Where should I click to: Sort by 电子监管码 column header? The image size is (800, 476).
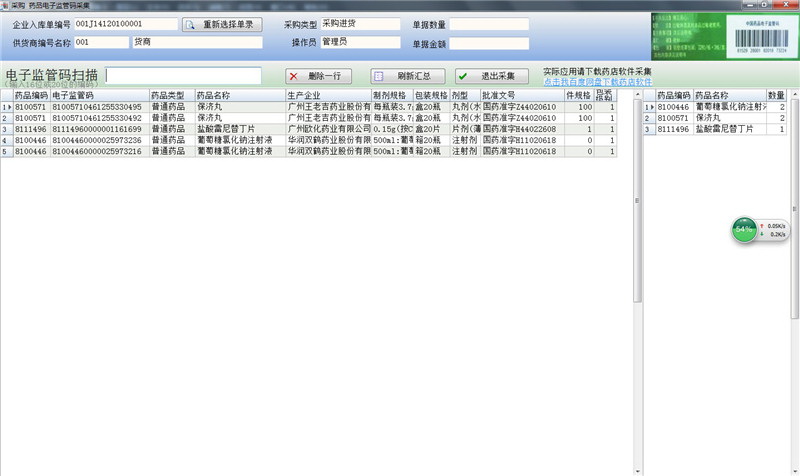(98, 95)
